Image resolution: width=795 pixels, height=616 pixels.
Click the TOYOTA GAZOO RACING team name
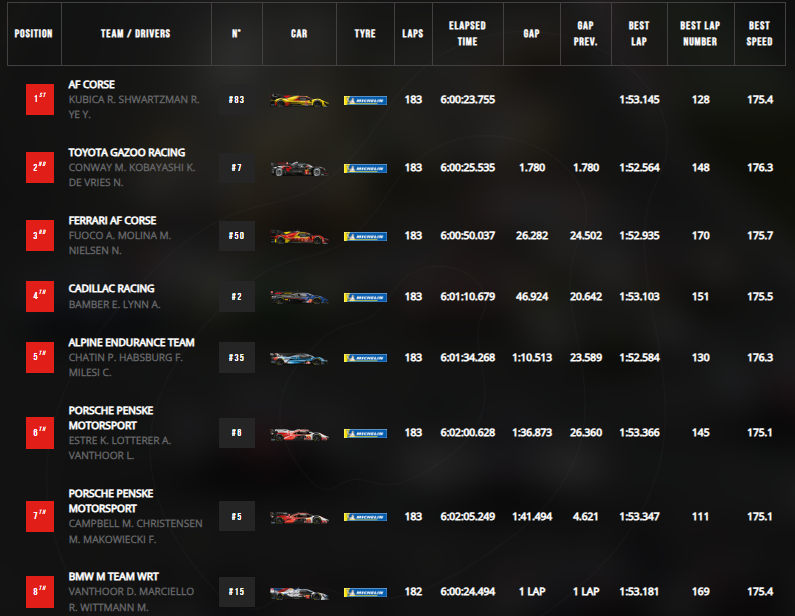point(127,153)
